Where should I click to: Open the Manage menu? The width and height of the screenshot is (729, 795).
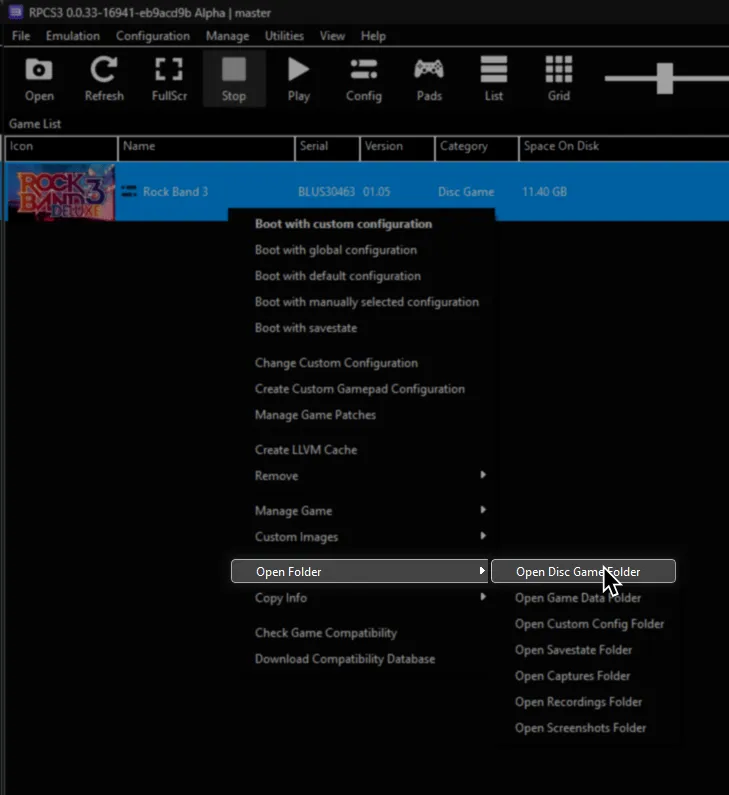(x=227, y=36)
